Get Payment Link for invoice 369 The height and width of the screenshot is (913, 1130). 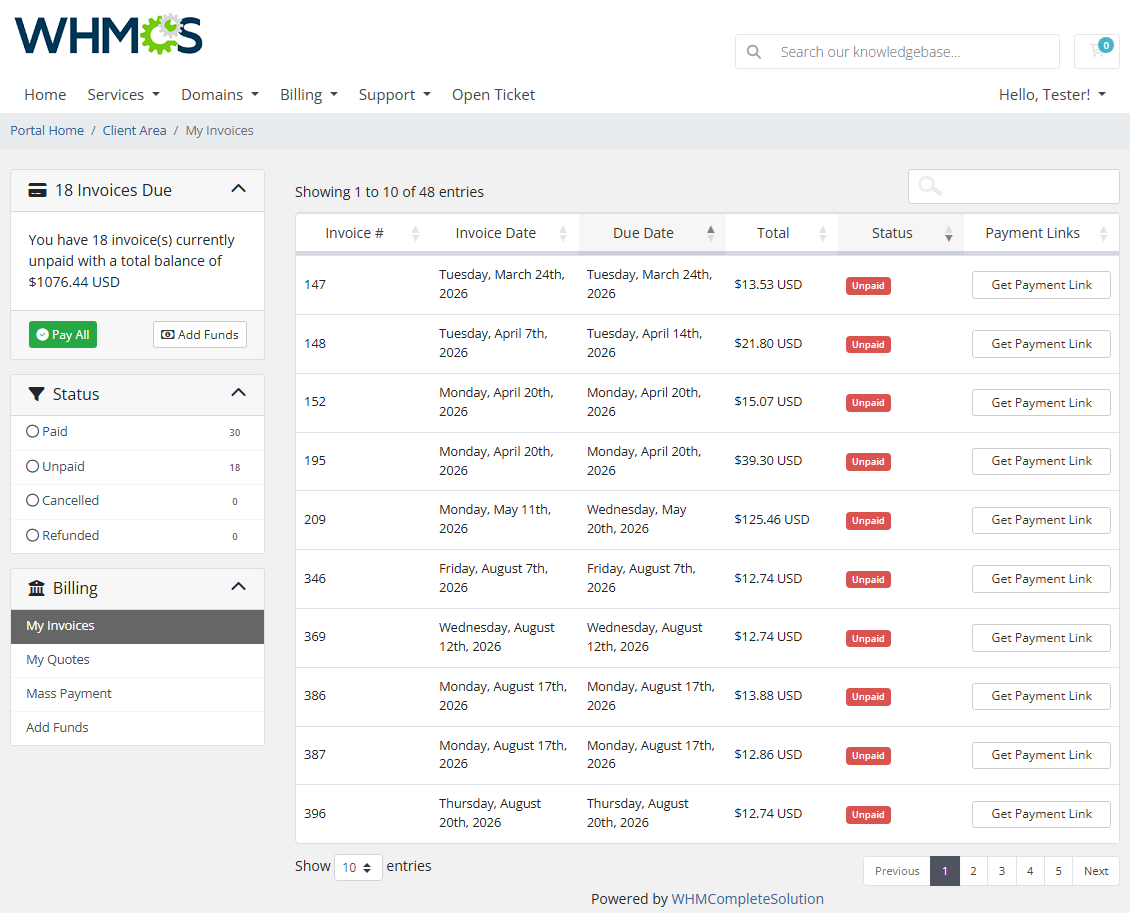click(1041, 638)
